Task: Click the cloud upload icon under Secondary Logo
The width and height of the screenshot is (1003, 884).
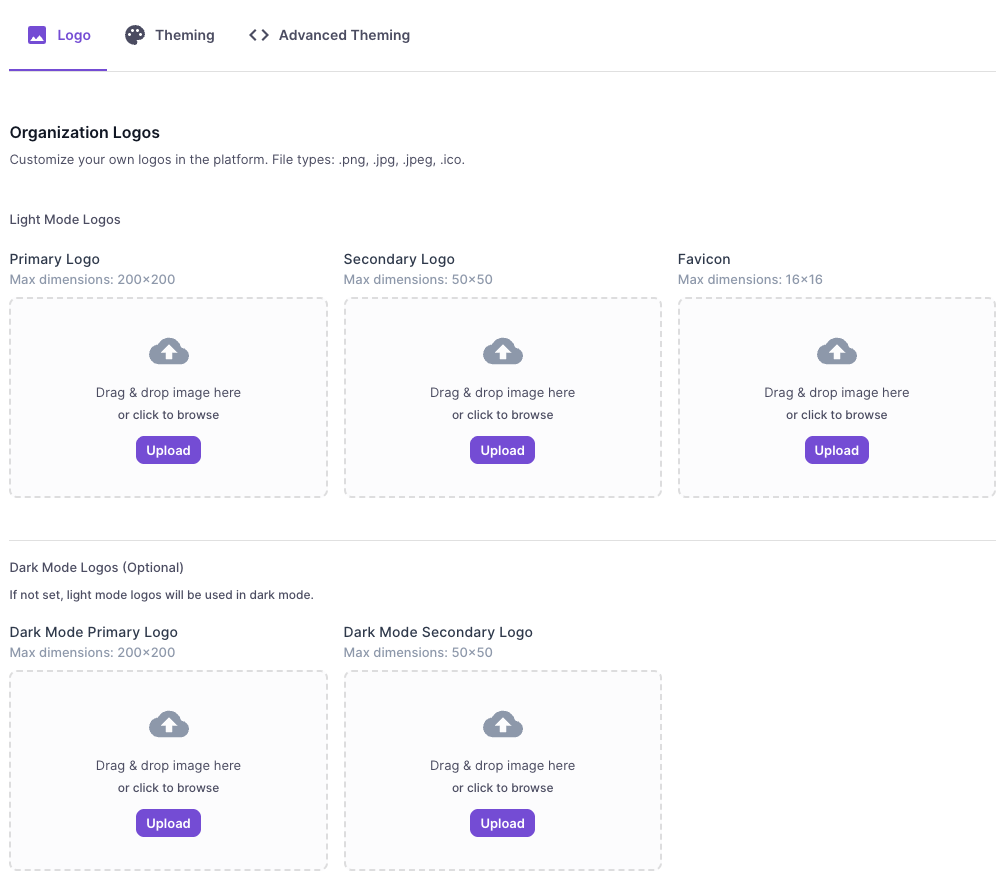Action: pos(502,351)
